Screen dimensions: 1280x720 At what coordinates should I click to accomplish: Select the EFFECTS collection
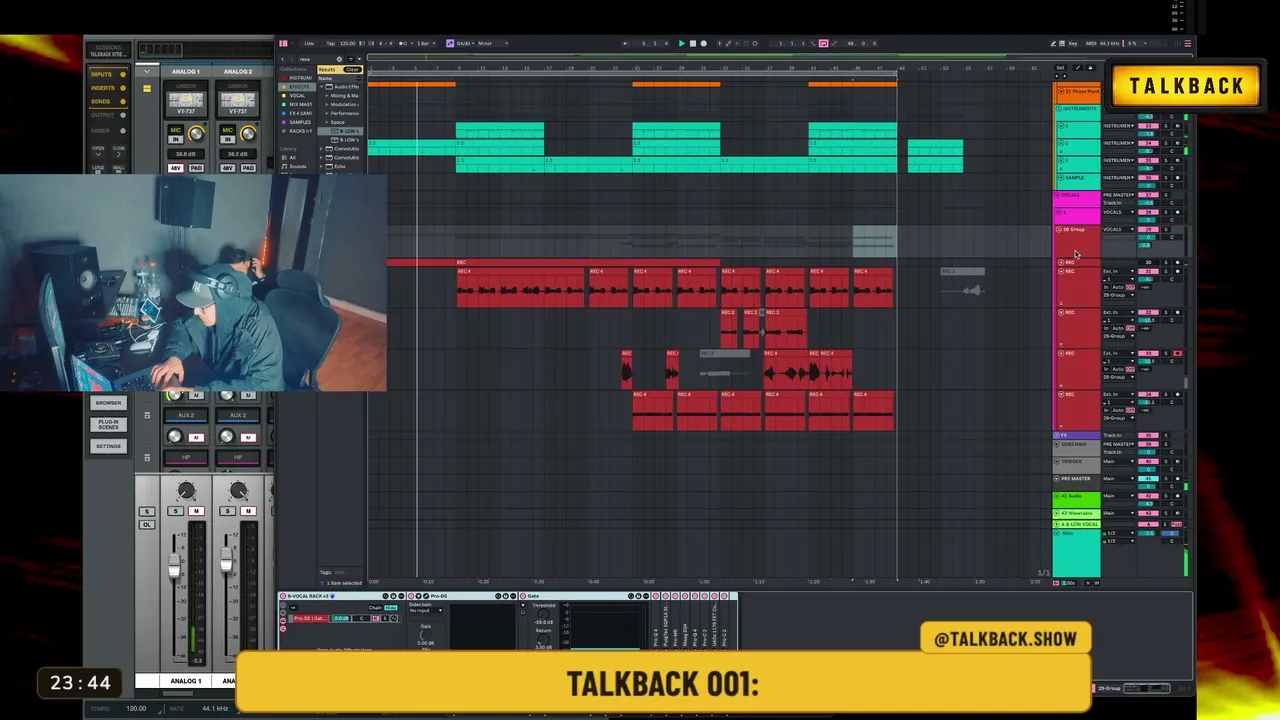coord(299,87)
